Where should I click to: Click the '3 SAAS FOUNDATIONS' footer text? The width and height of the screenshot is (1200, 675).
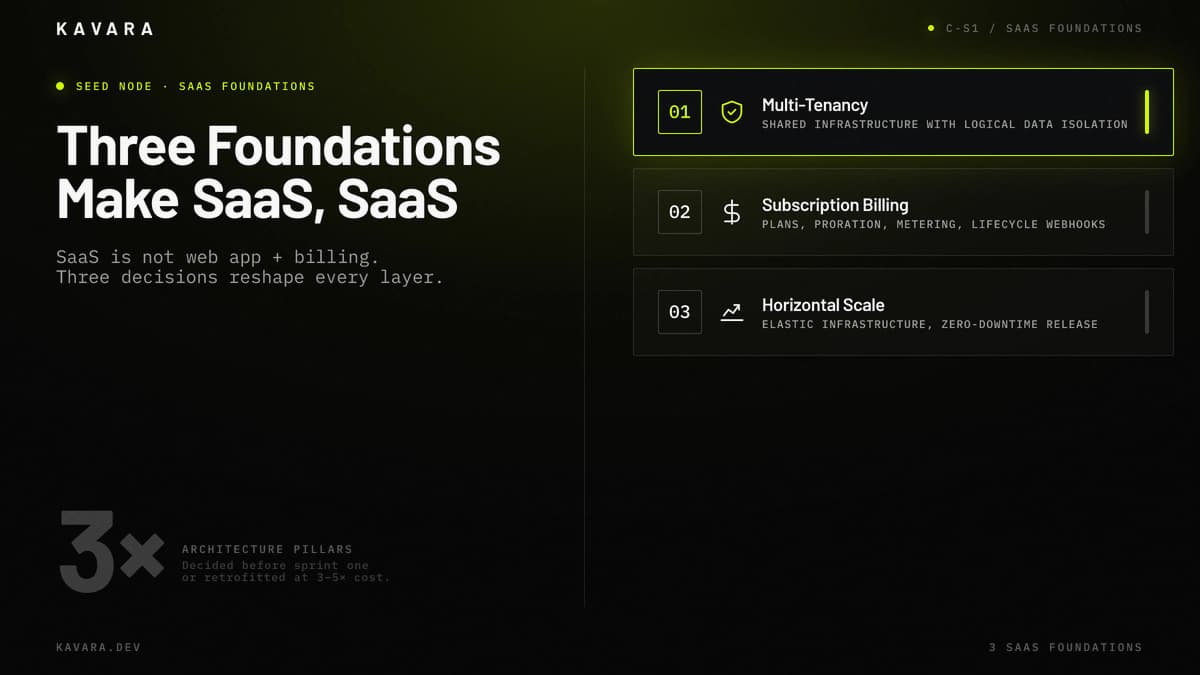(x=1065, y=648)
